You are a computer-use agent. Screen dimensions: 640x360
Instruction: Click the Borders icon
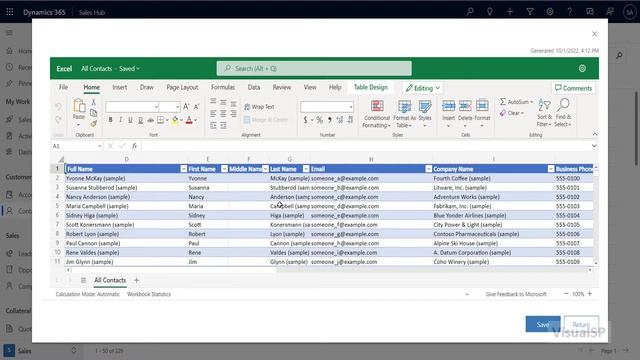pos(161,120)
